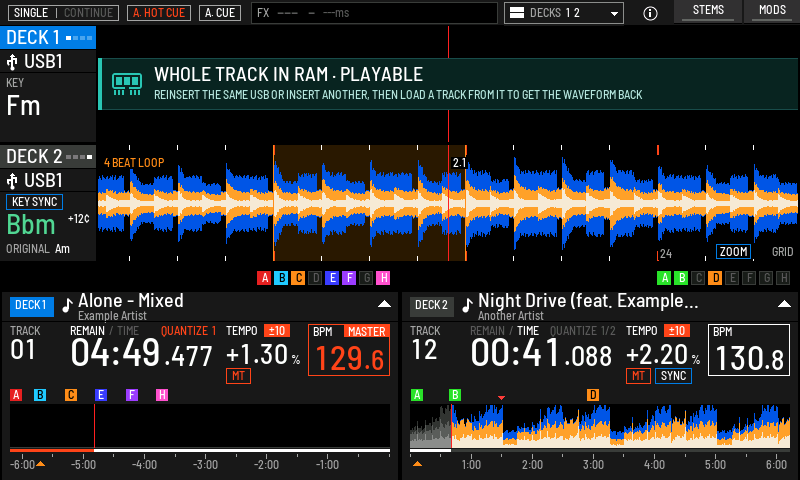Click Deck 2 USB1 source icon

click(x=12, y=181)
